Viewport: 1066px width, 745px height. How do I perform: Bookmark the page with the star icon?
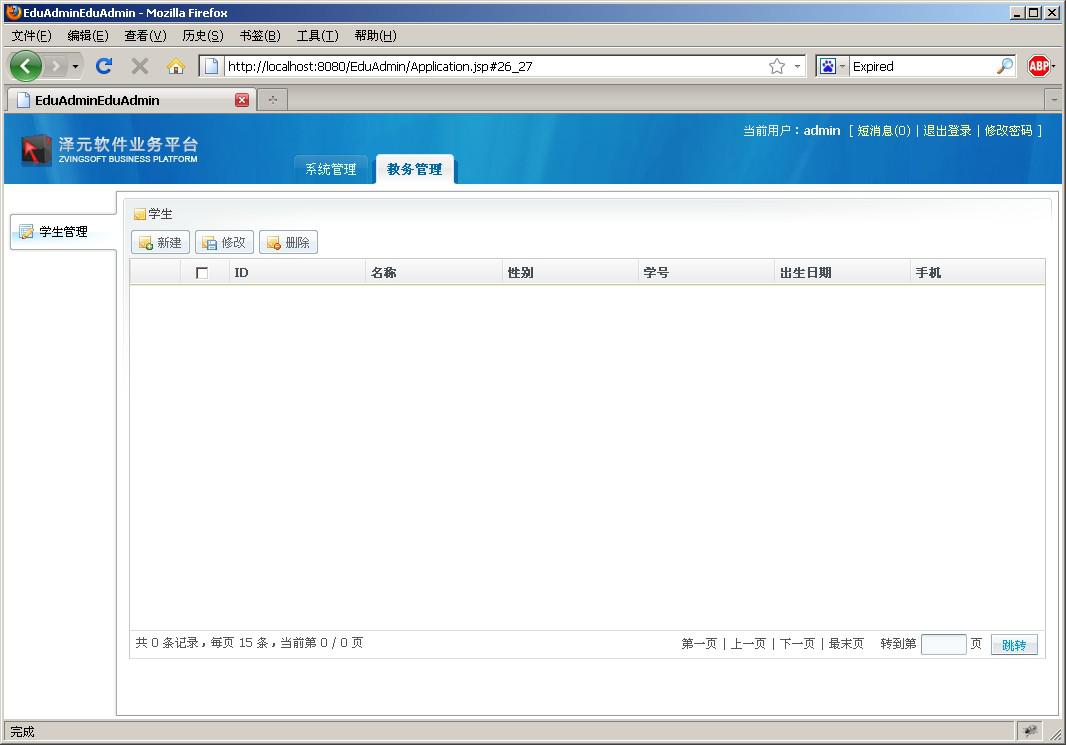click(776, 66)
